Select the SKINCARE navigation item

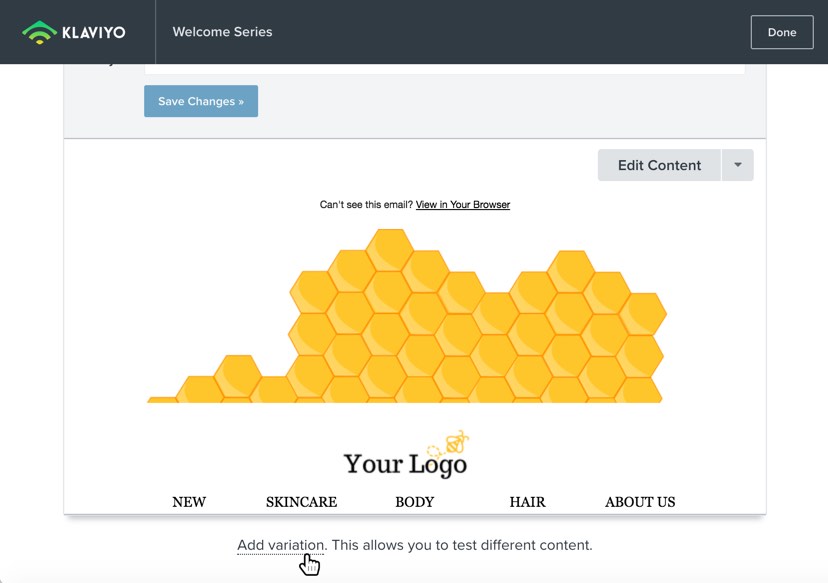pos(301,502)
